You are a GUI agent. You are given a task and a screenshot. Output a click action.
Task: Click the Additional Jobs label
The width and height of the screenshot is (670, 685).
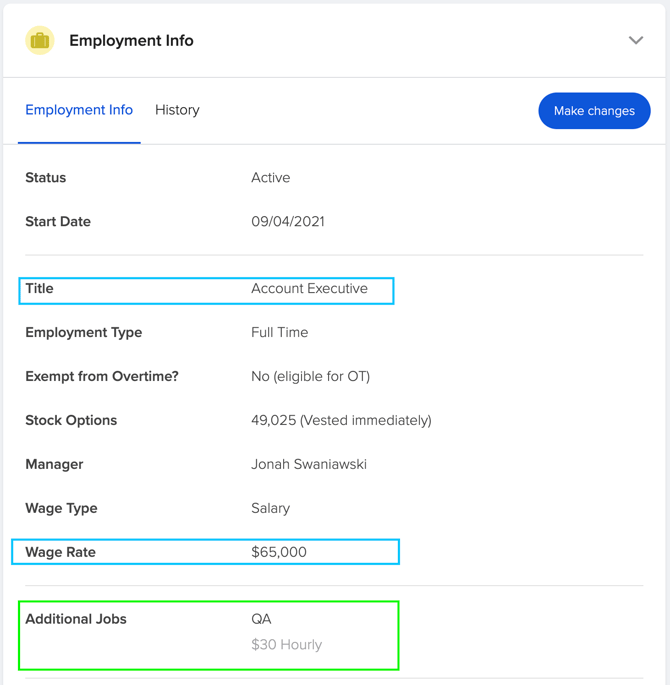pyautogui.click(x=76, y=619)
